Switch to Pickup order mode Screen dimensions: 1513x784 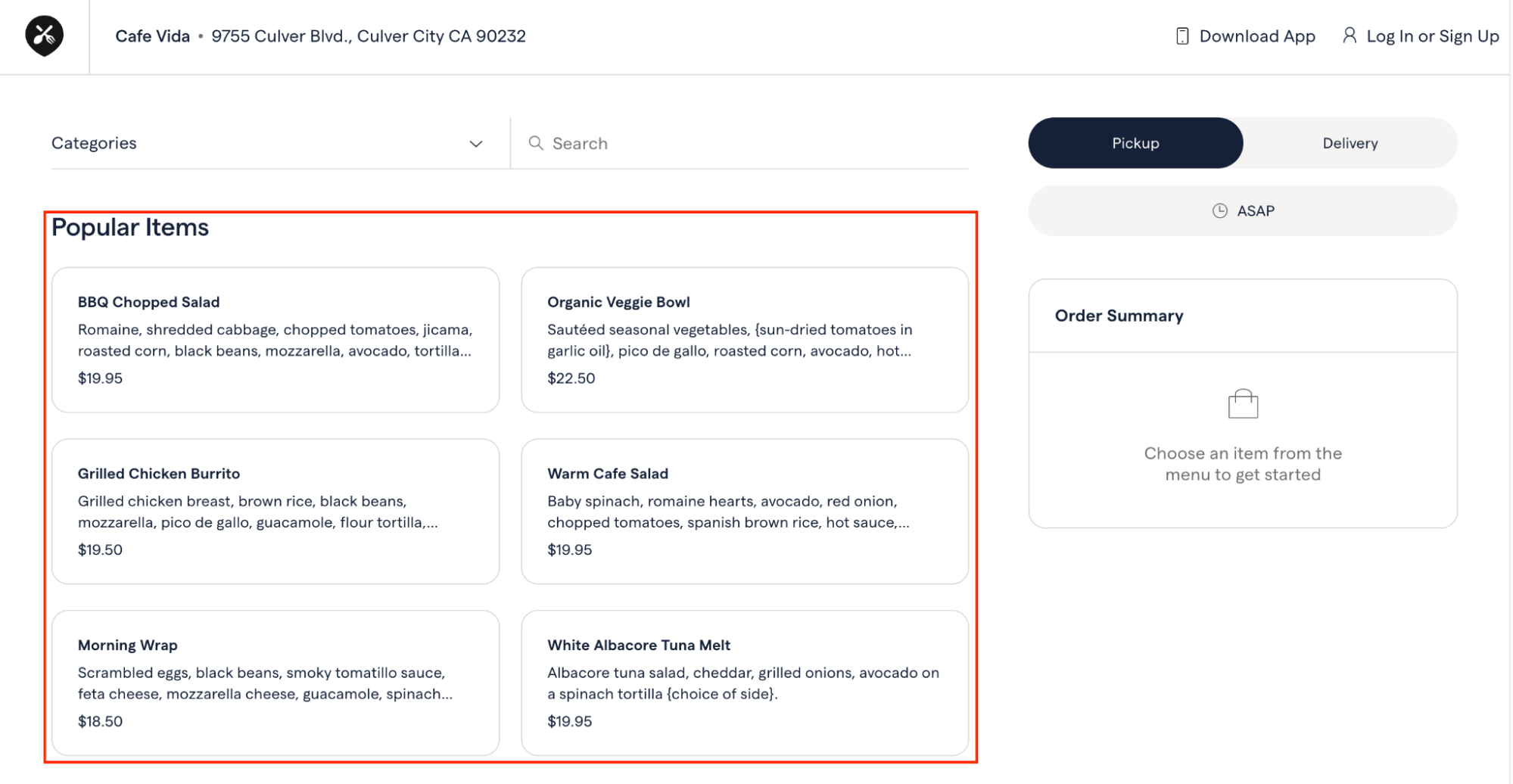(1135, 143)
